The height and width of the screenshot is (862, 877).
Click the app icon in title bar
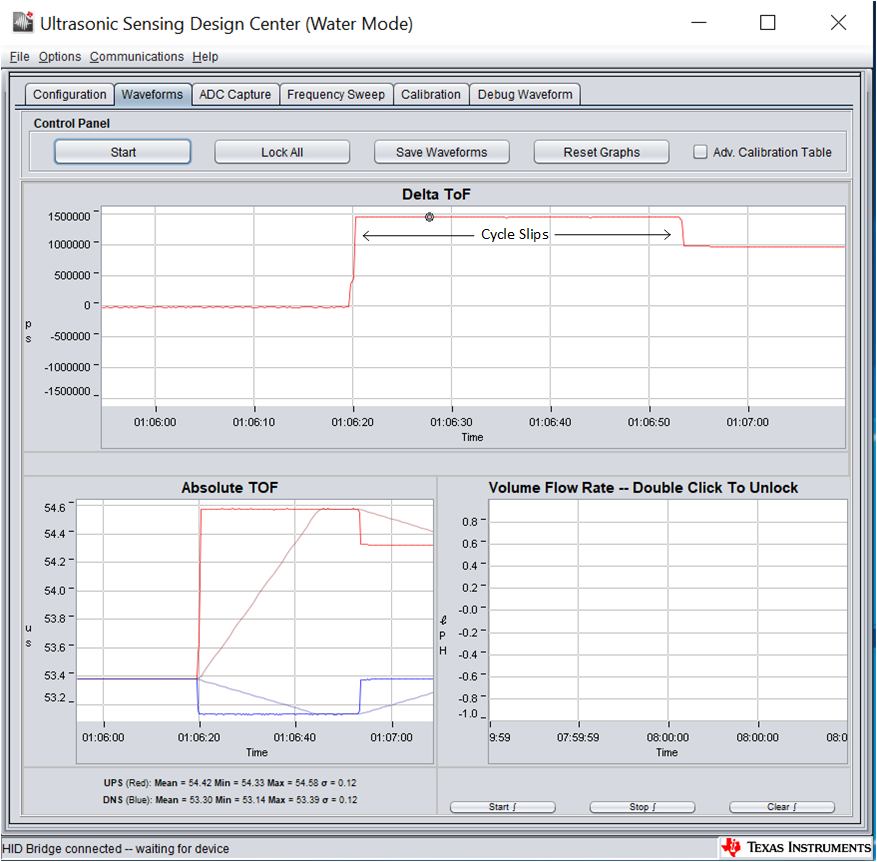pyautogui.click(x=22, y=23)
